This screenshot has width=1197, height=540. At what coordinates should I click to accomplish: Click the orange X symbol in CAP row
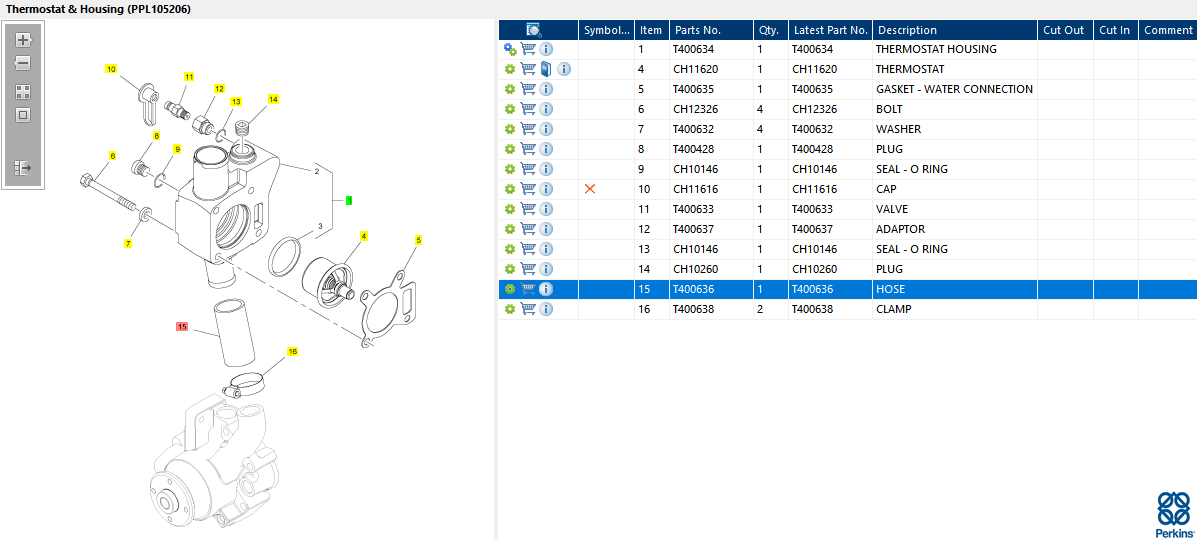pyautogui.click(x=589, y=189)
